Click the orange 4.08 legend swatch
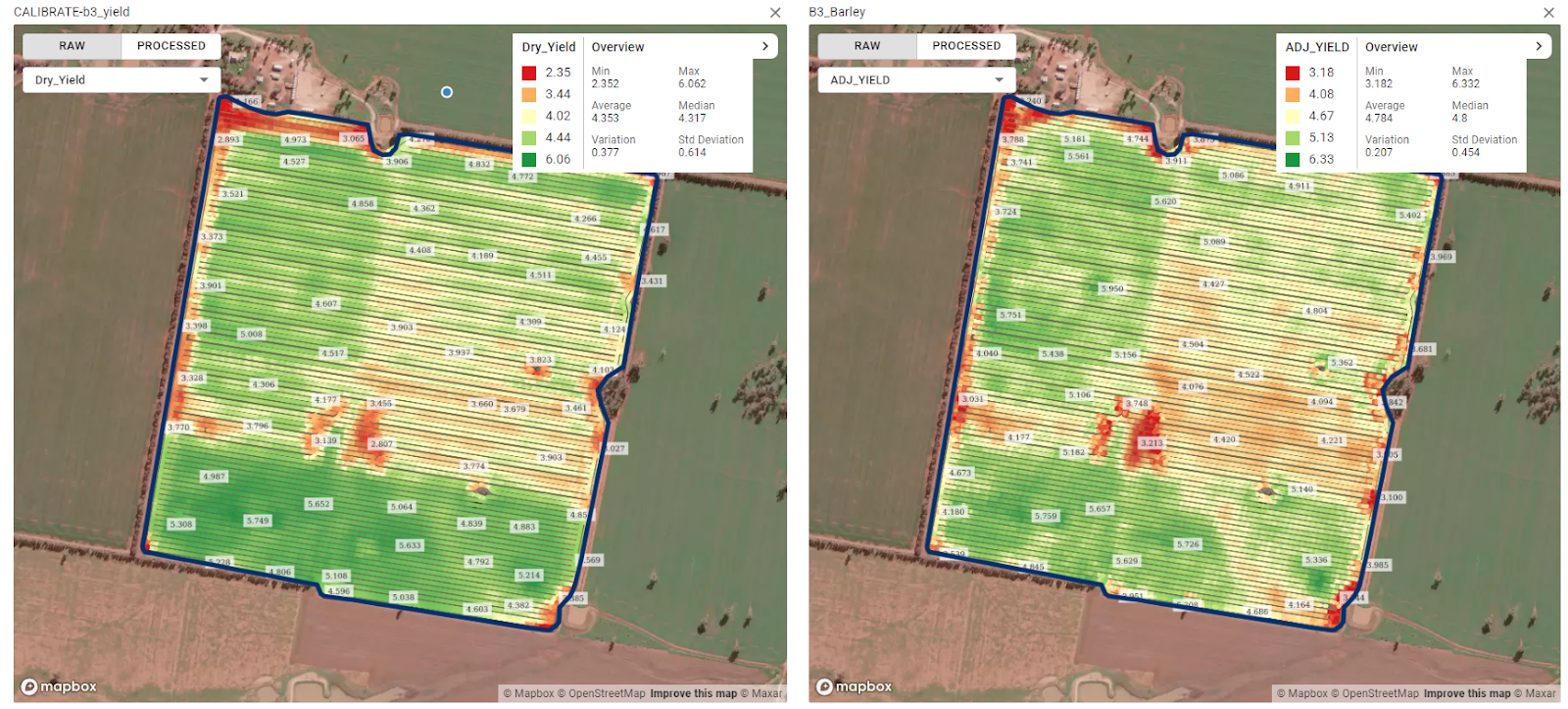 (1293, 94)
